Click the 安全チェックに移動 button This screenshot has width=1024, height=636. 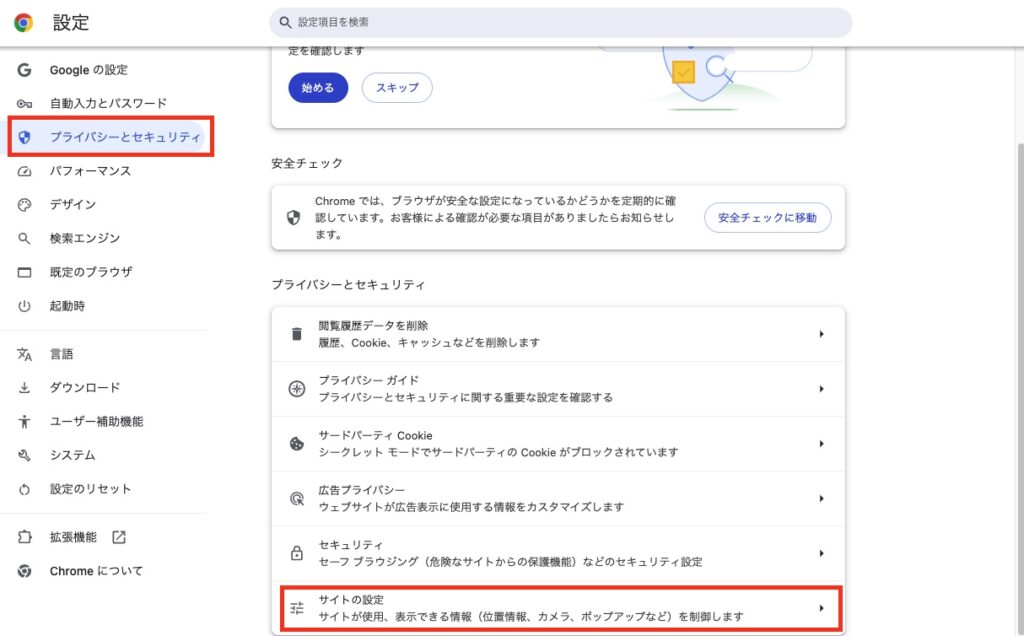click(x=767, y=217)
